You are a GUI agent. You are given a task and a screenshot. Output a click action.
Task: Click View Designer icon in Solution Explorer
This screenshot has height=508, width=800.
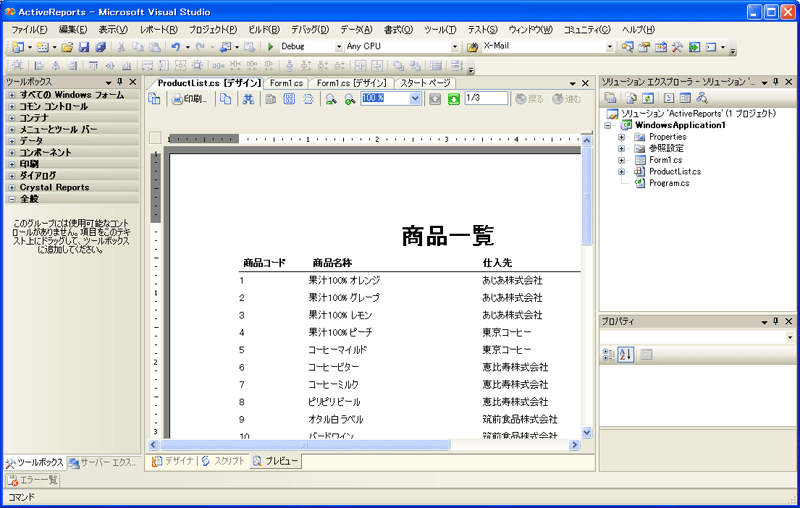[x=685, y=98]
